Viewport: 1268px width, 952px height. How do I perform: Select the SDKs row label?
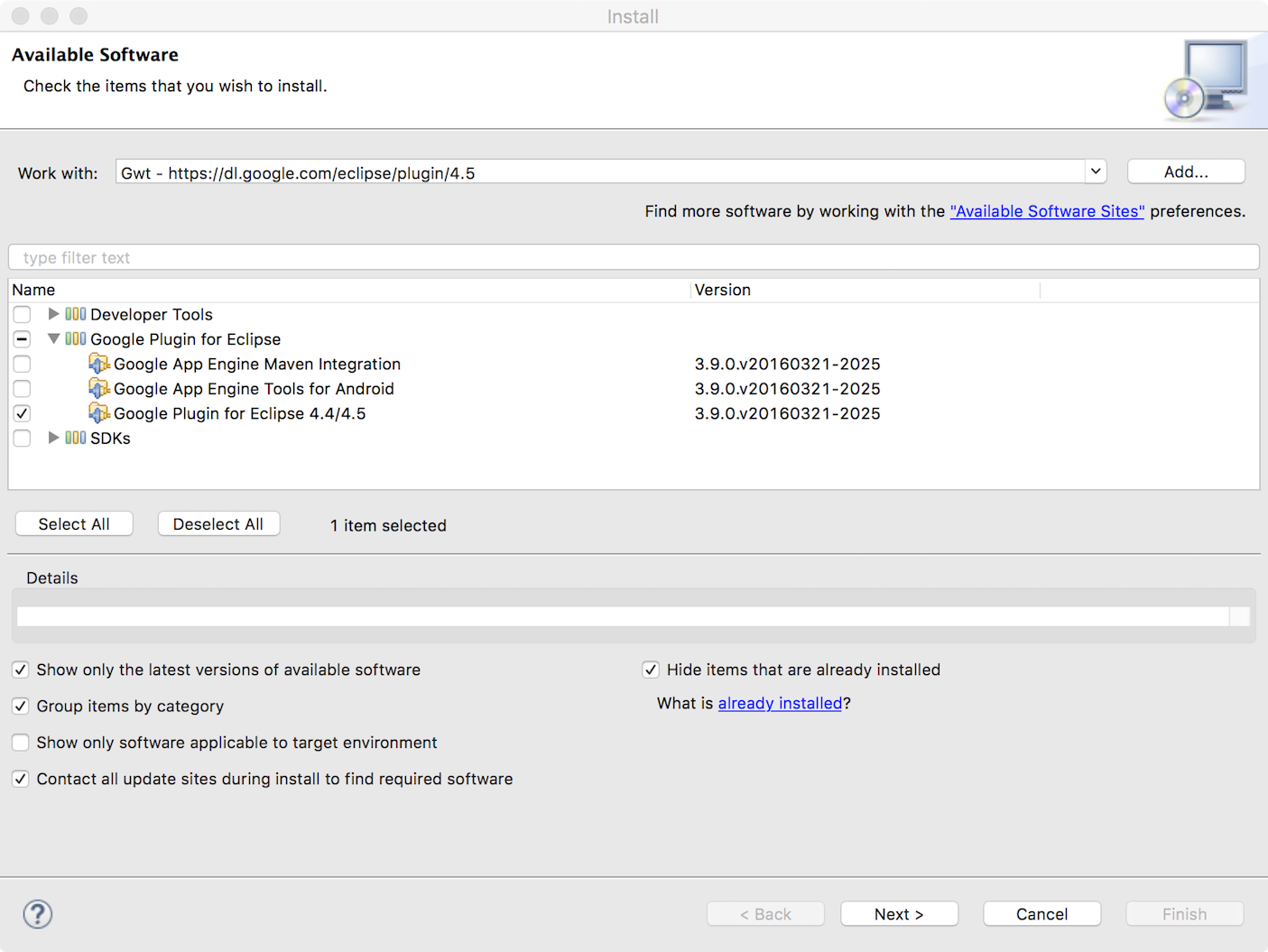pyautogui.click(x=110, y=438)
